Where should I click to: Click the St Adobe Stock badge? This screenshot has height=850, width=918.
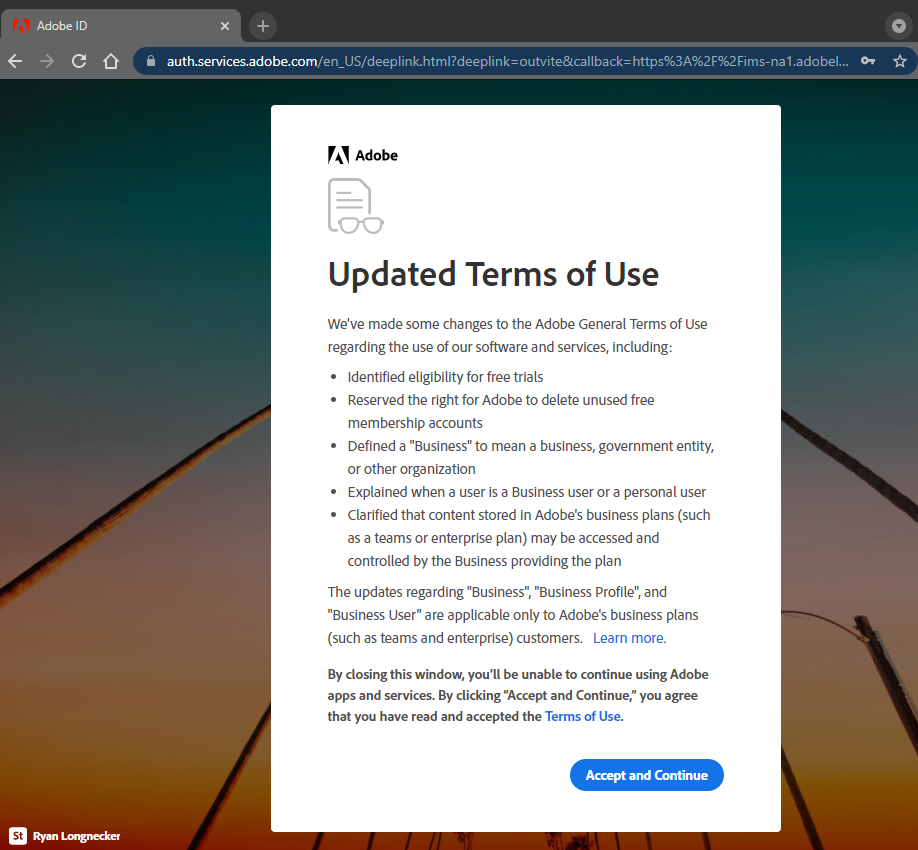(18, 836)
